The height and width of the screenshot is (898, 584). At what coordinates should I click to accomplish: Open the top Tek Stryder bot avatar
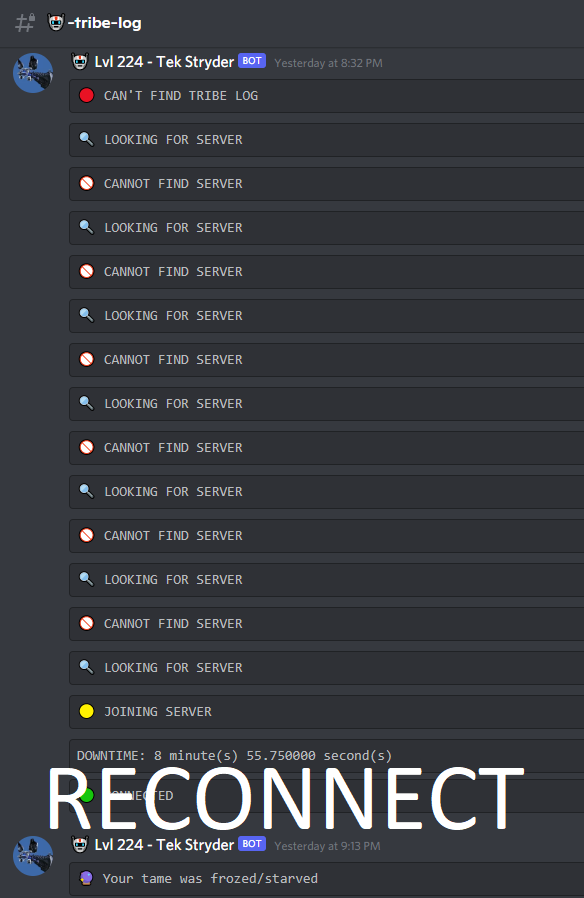pyautogui.click(x=33, y=73)
